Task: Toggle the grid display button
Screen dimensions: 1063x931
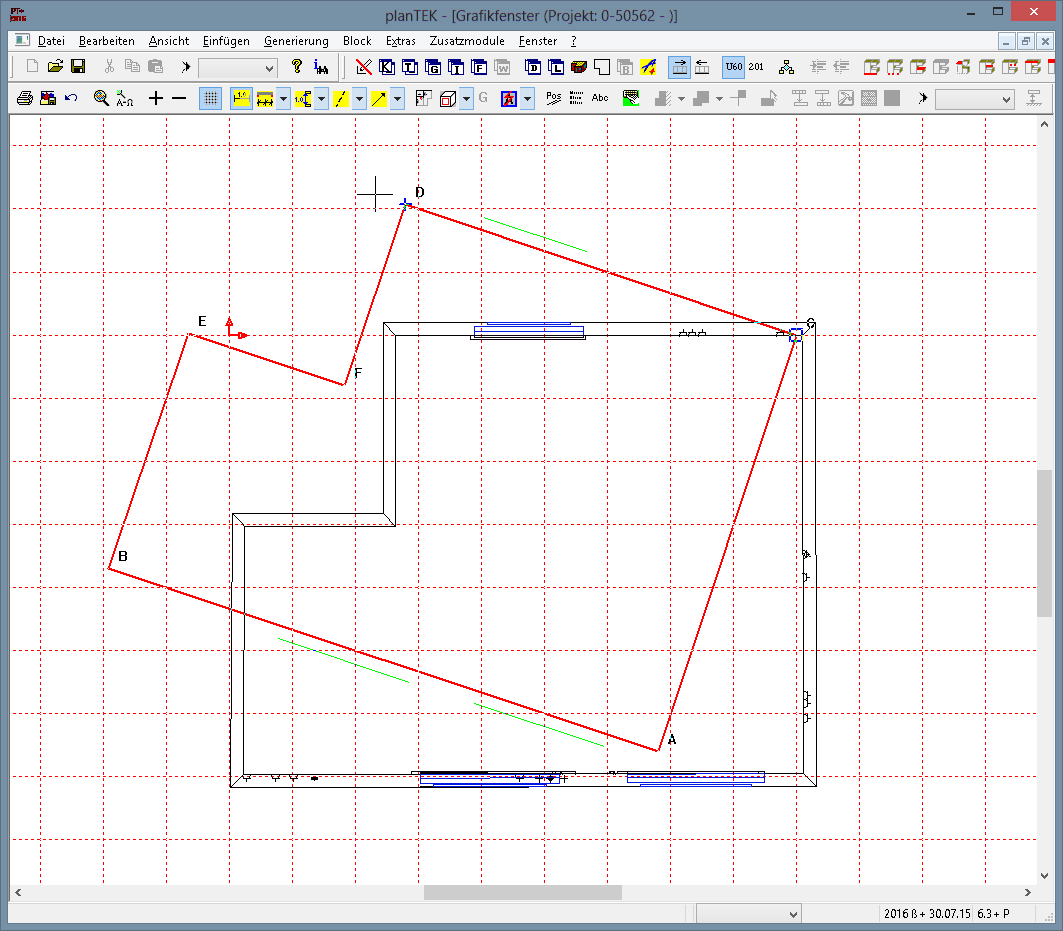Action: 210,98
